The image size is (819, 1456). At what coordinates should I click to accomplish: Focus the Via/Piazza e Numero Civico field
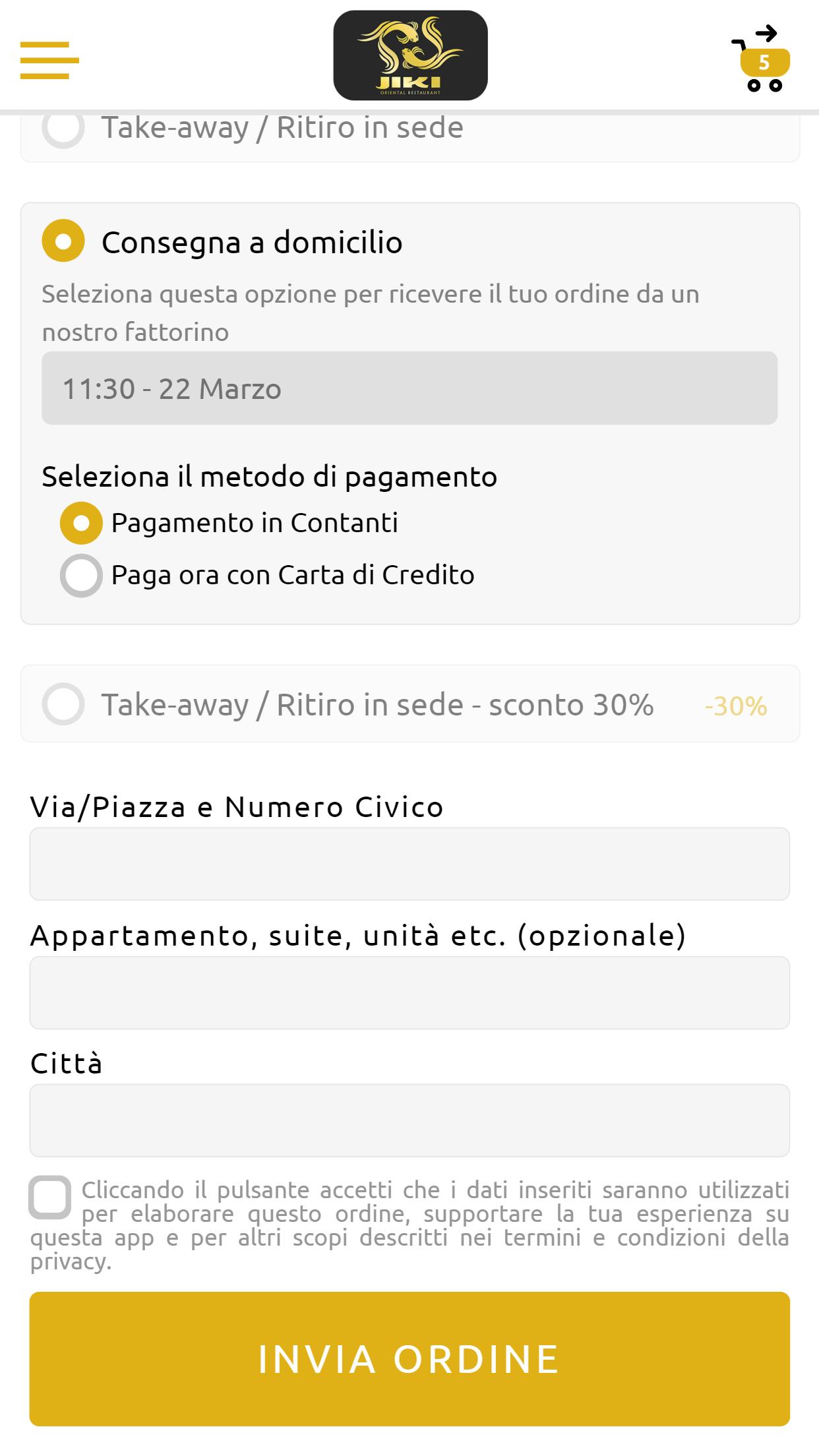[x=409, y=864]
